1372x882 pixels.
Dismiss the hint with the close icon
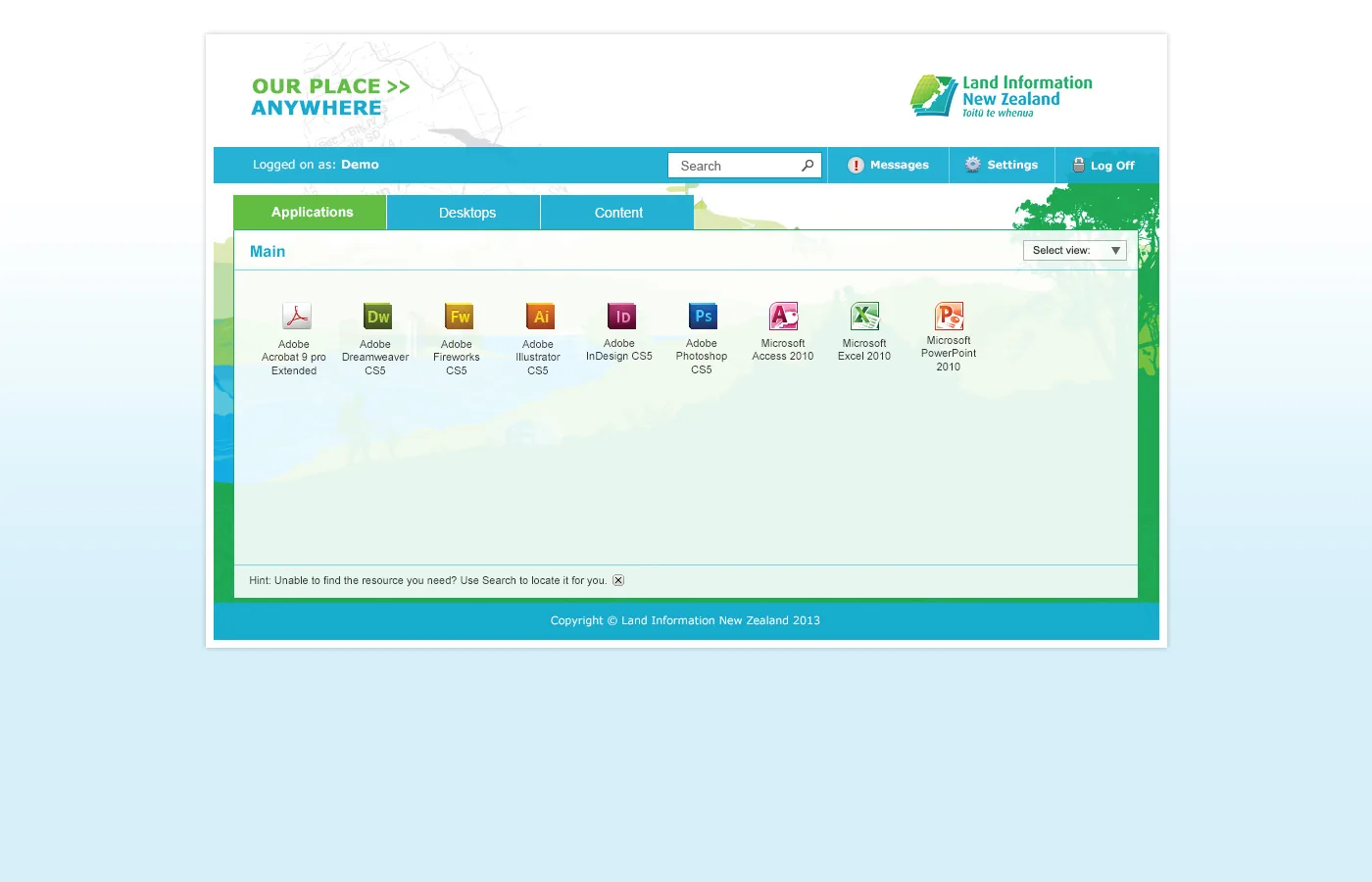tap(618, 580)
